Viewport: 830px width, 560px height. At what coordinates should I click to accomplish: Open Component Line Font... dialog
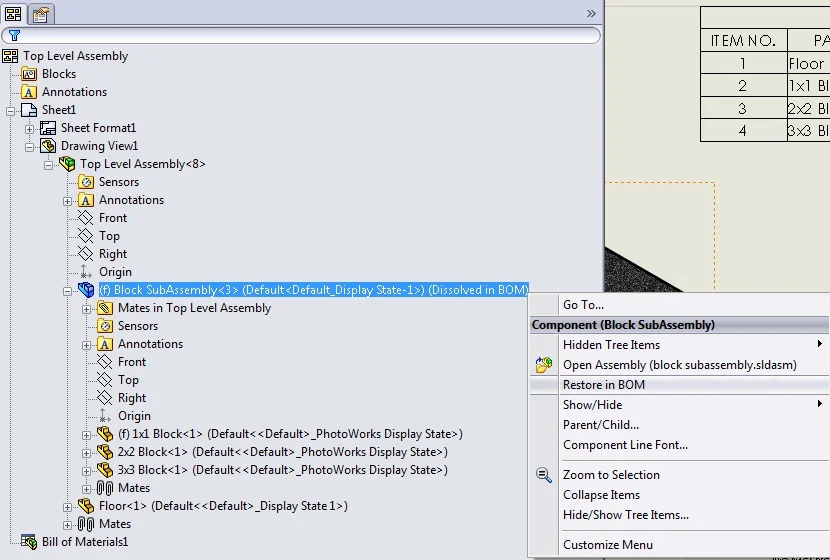680,445
